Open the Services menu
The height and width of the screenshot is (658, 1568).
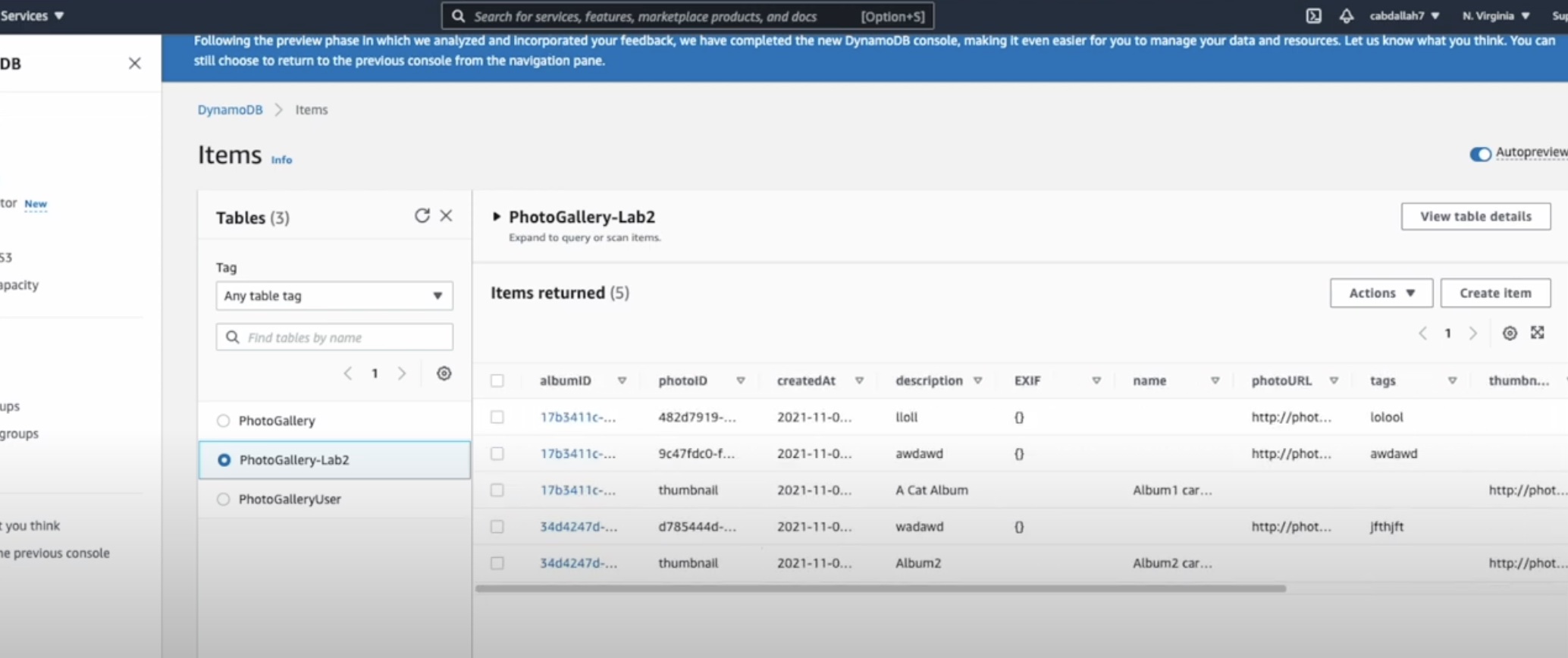(x=33, y=15)
